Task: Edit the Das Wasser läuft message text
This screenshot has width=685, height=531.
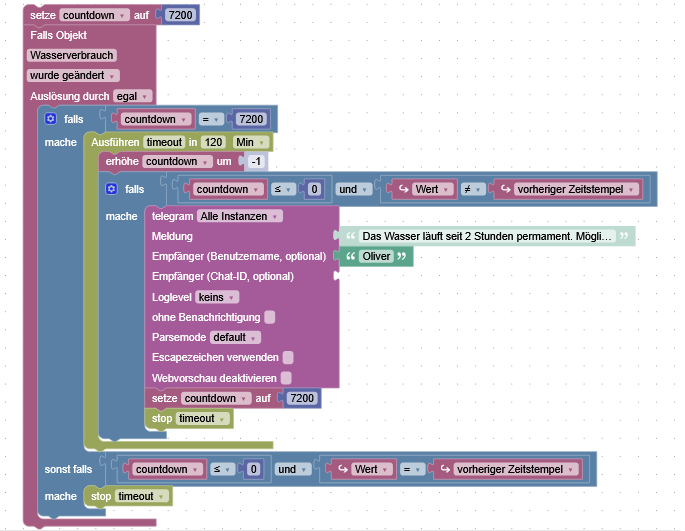Action: [487, 236]
